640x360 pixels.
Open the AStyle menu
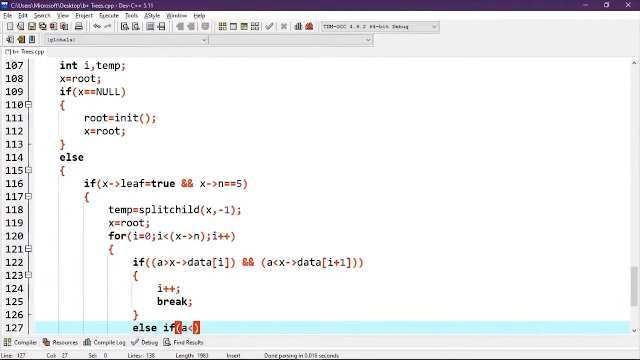(x=152, y=16)
